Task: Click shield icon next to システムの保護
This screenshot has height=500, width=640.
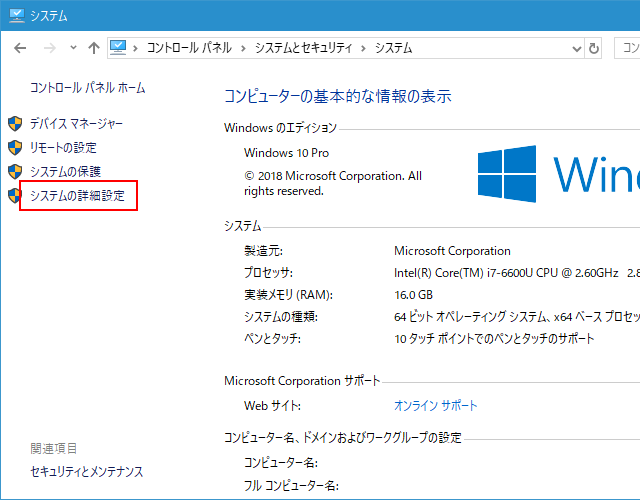Action: point(15,171)
